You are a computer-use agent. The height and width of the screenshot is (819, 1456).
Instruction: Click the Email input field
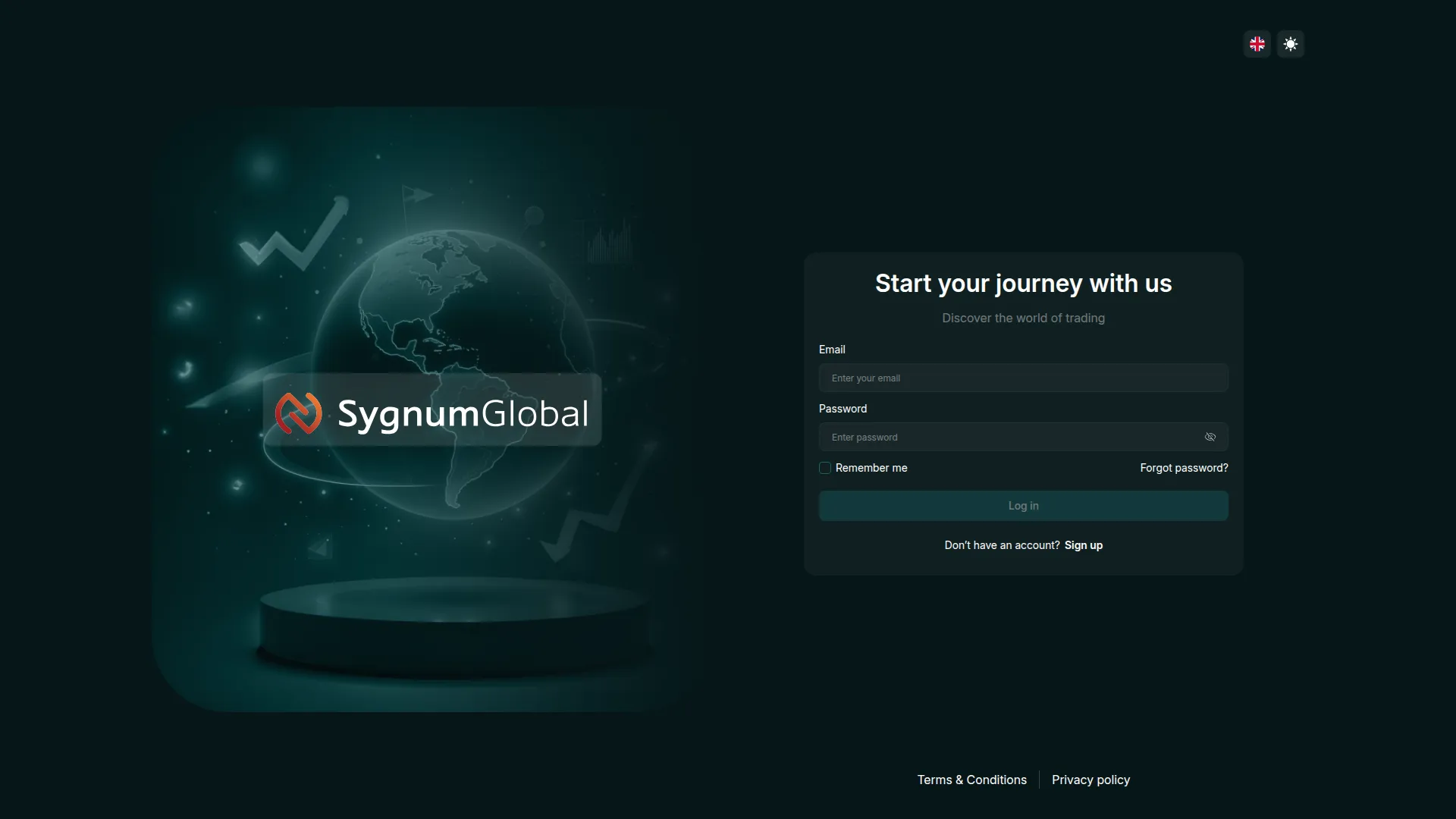click(1024, 378)
